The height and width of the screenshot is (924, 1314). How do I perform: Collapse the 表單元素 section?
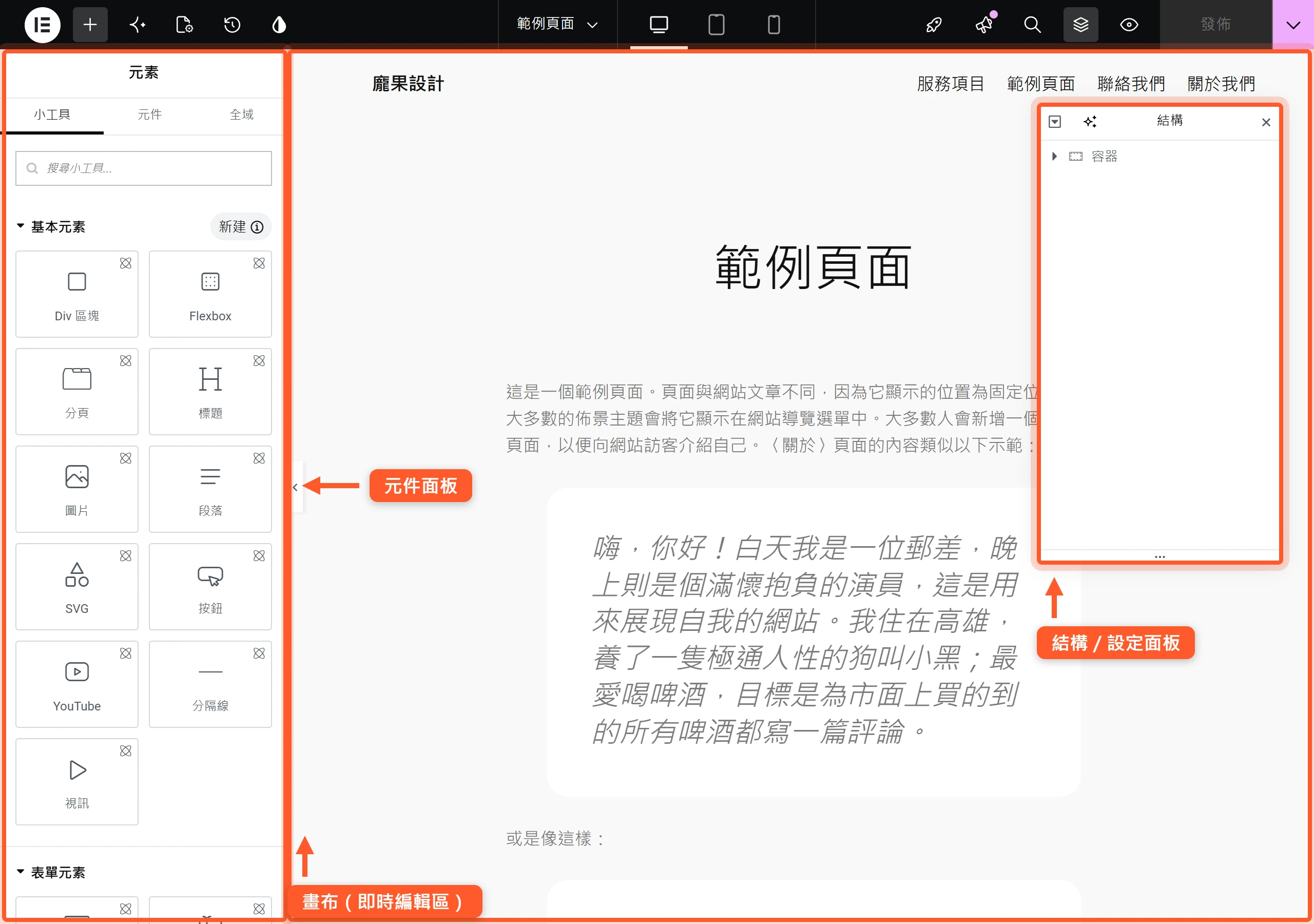pyautogui.click(x=51, y=872)
